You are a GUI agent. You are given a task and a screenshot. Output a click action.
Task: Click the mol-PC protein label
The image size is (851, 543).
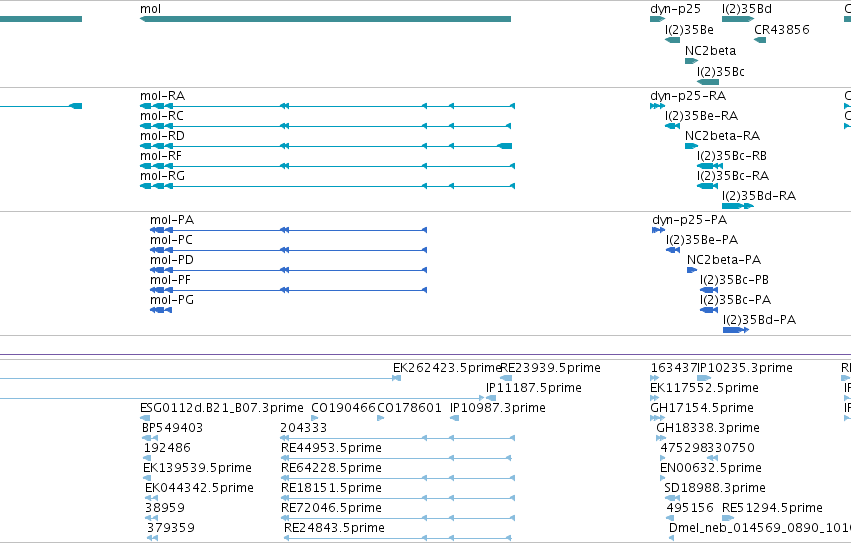[172, 240]
